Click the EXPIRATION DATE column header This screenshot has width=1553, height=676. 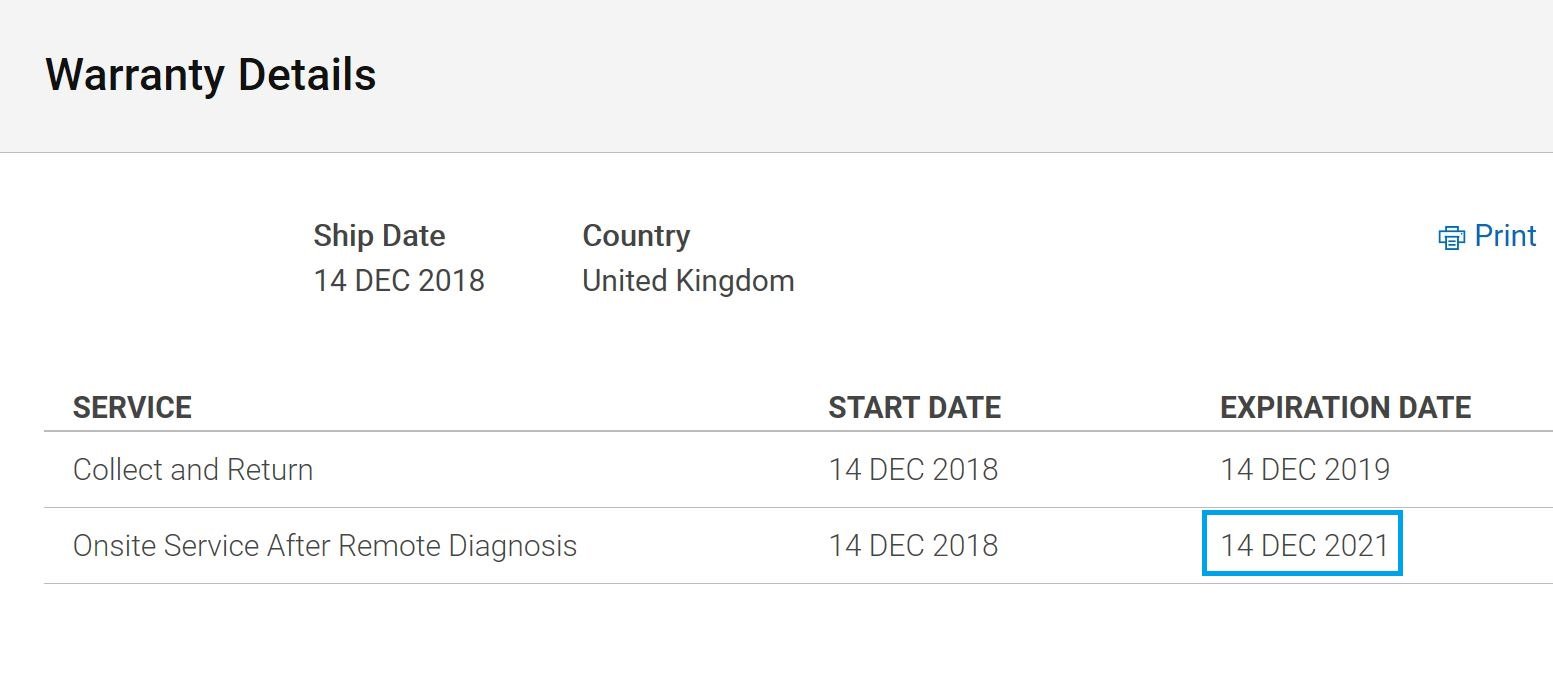coord(1345,408)
